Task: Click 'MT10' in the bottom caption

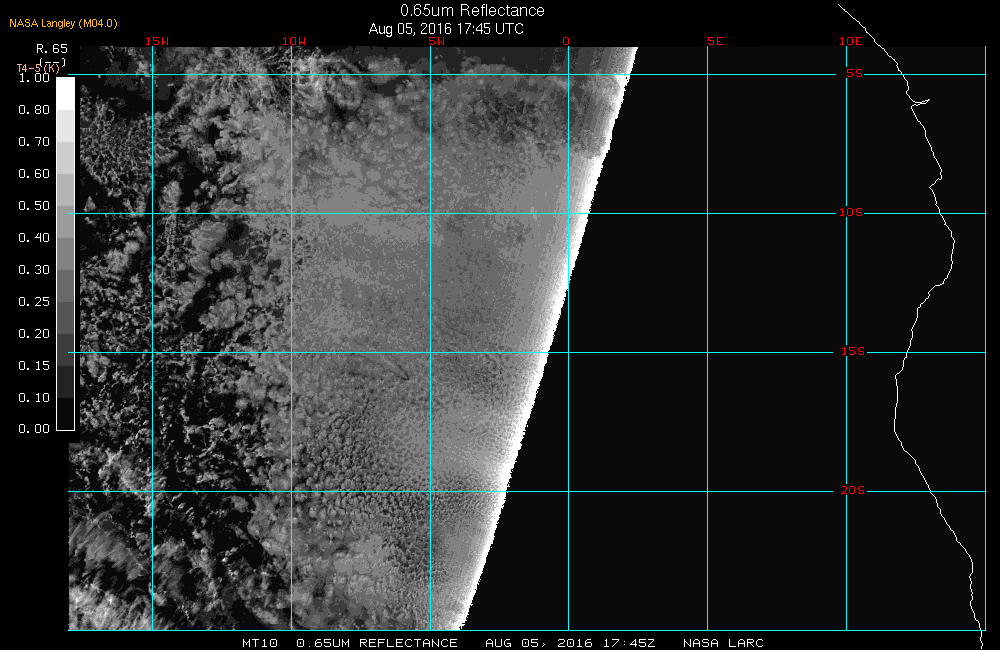Action: coord(260,643)
